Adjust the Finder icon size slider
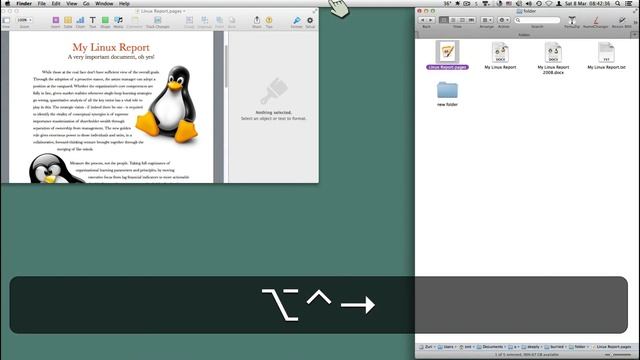Screen dimensions: 640x360 point(619,355)
